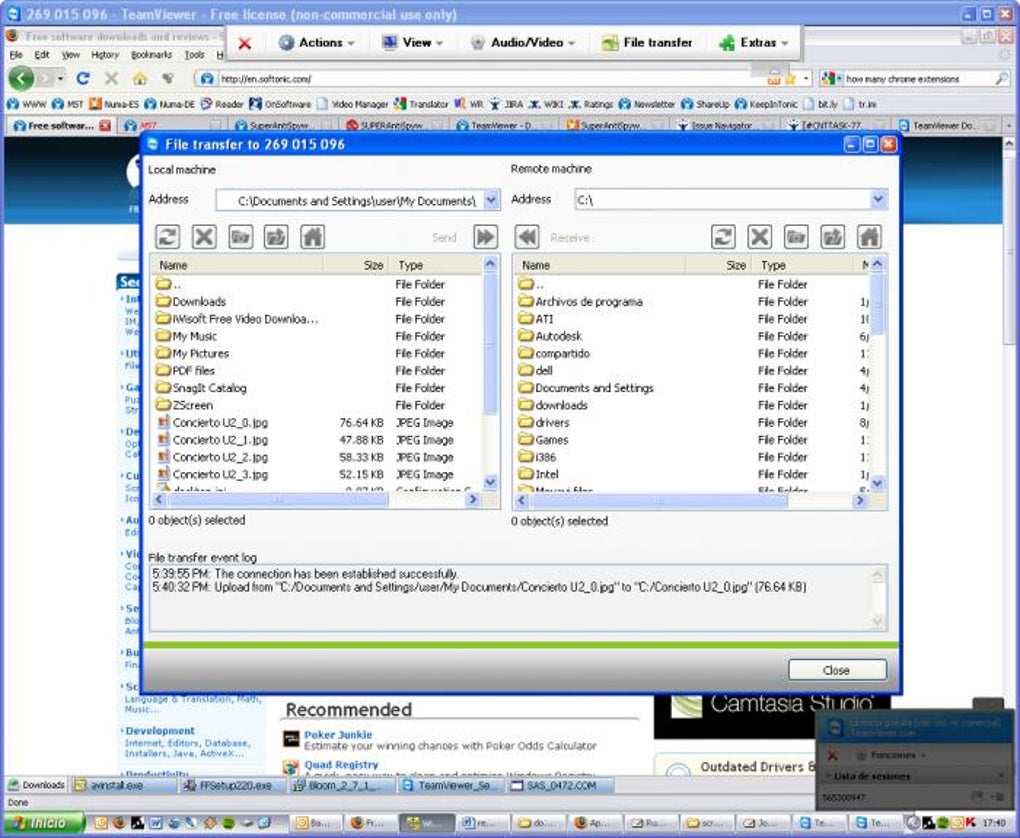Viewport: 1020px width, 838px height.
Task: Open the Audio/Video menu
Action: 523,43
